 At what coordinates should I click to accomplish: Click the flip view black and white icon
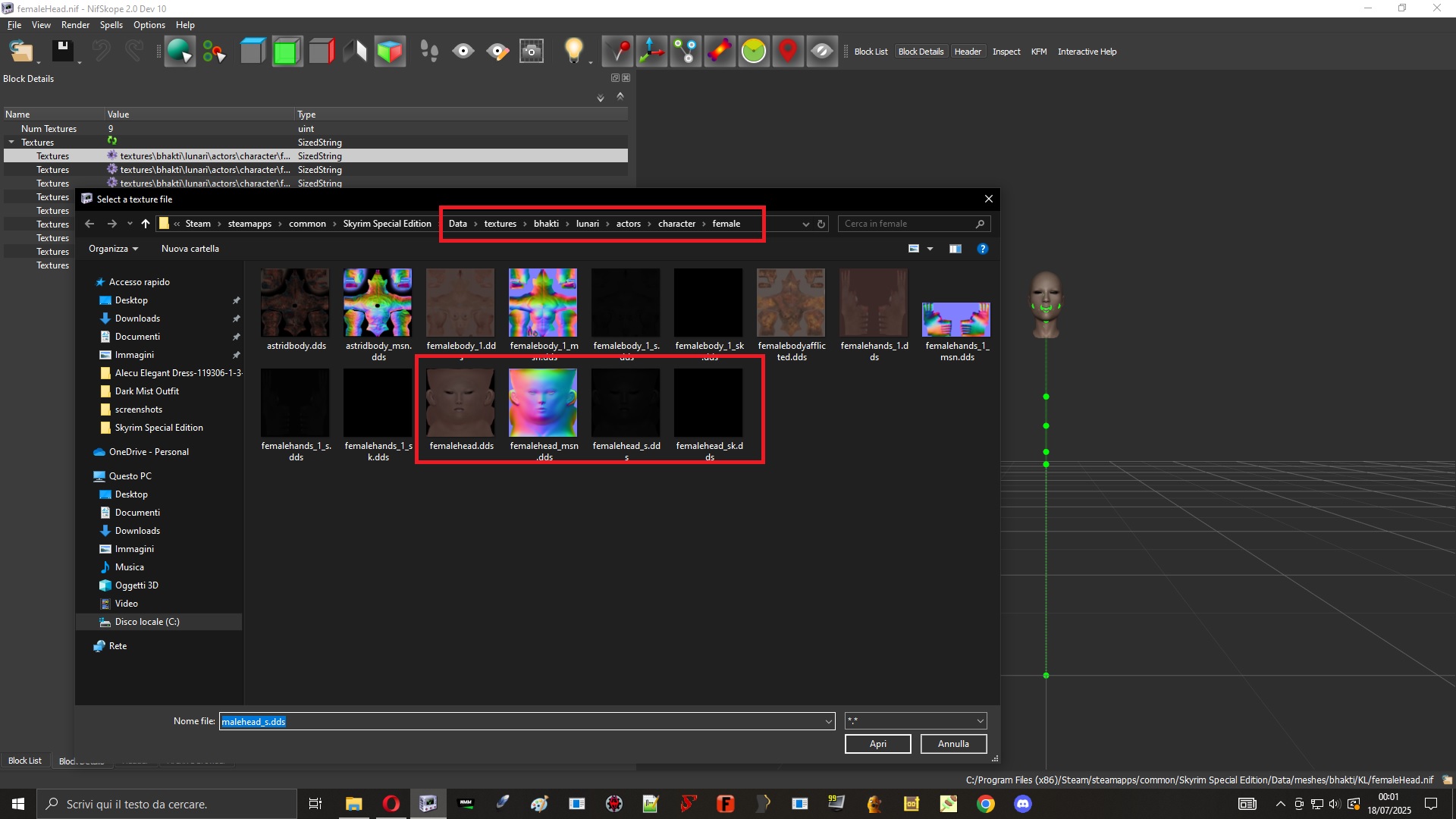click(x=355, y=52)
